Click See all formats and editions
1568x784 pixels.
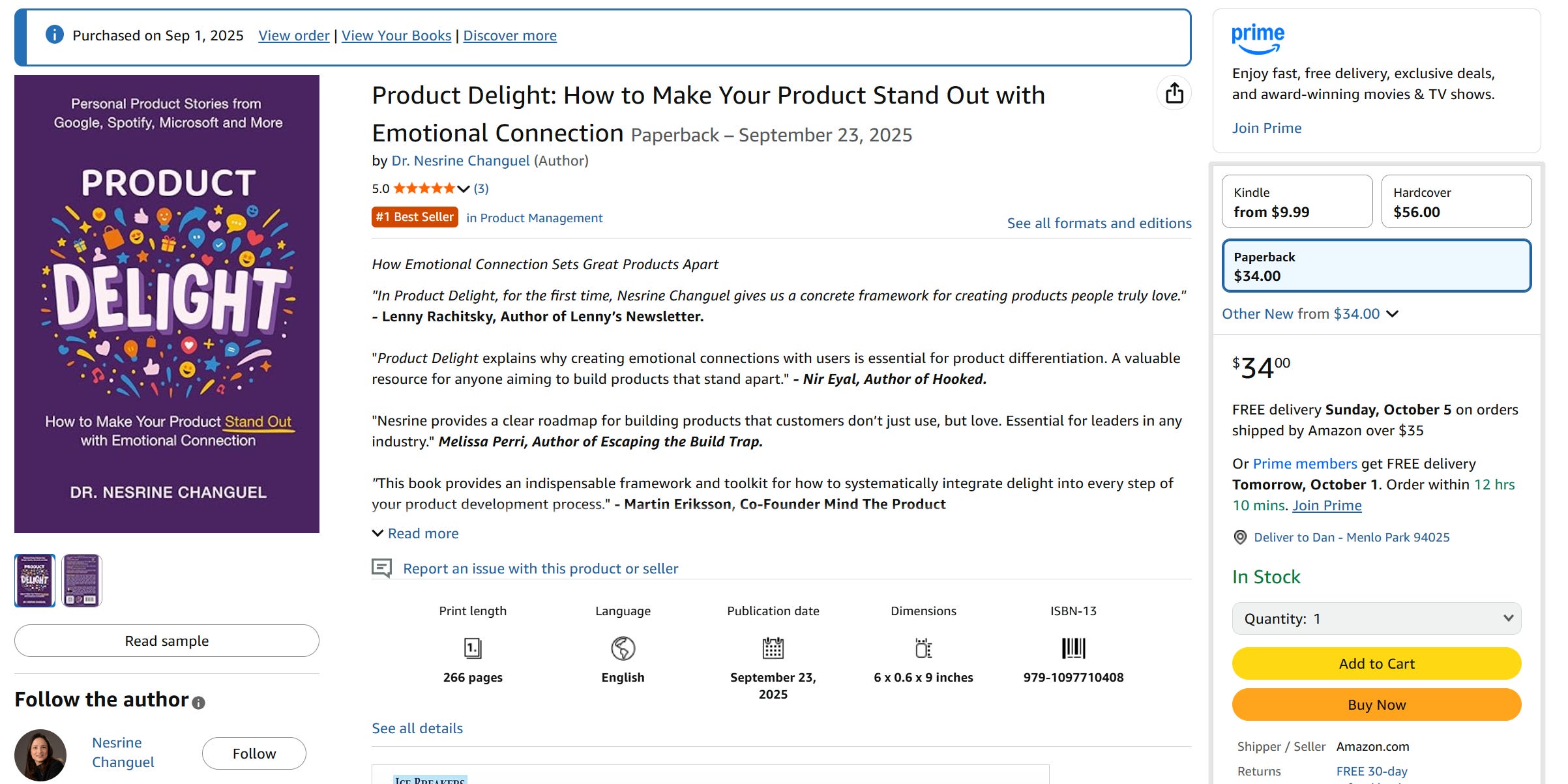(x=1099, y=223)
